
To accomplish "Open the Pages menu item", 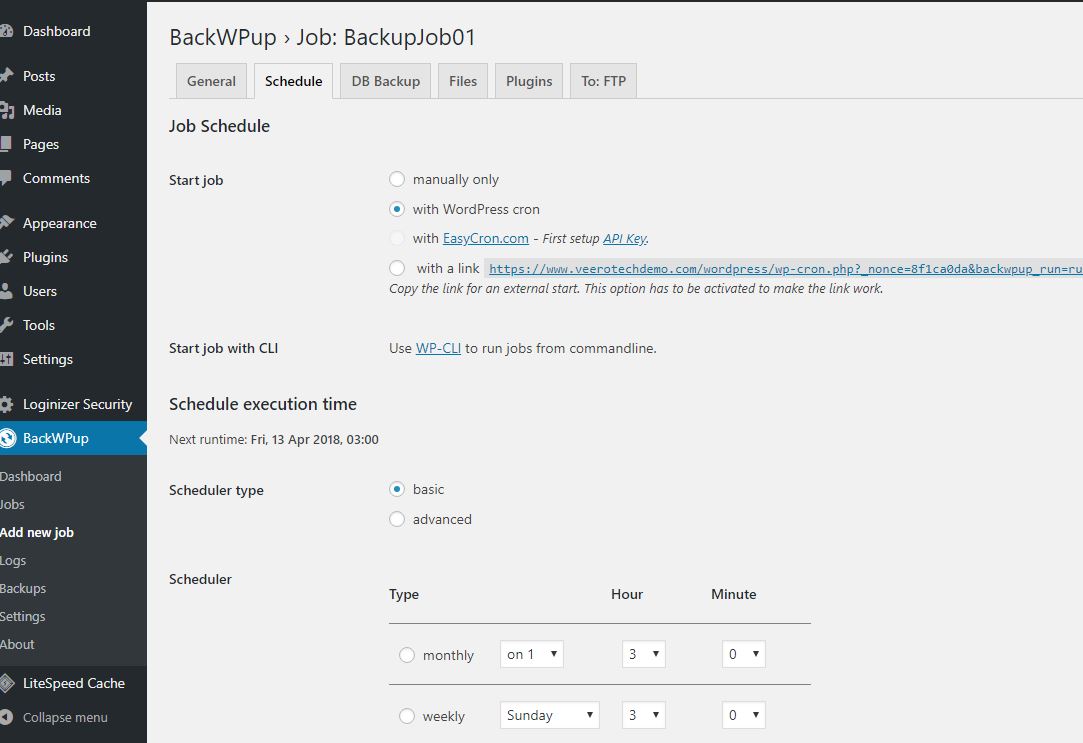I will pos(41,144).
